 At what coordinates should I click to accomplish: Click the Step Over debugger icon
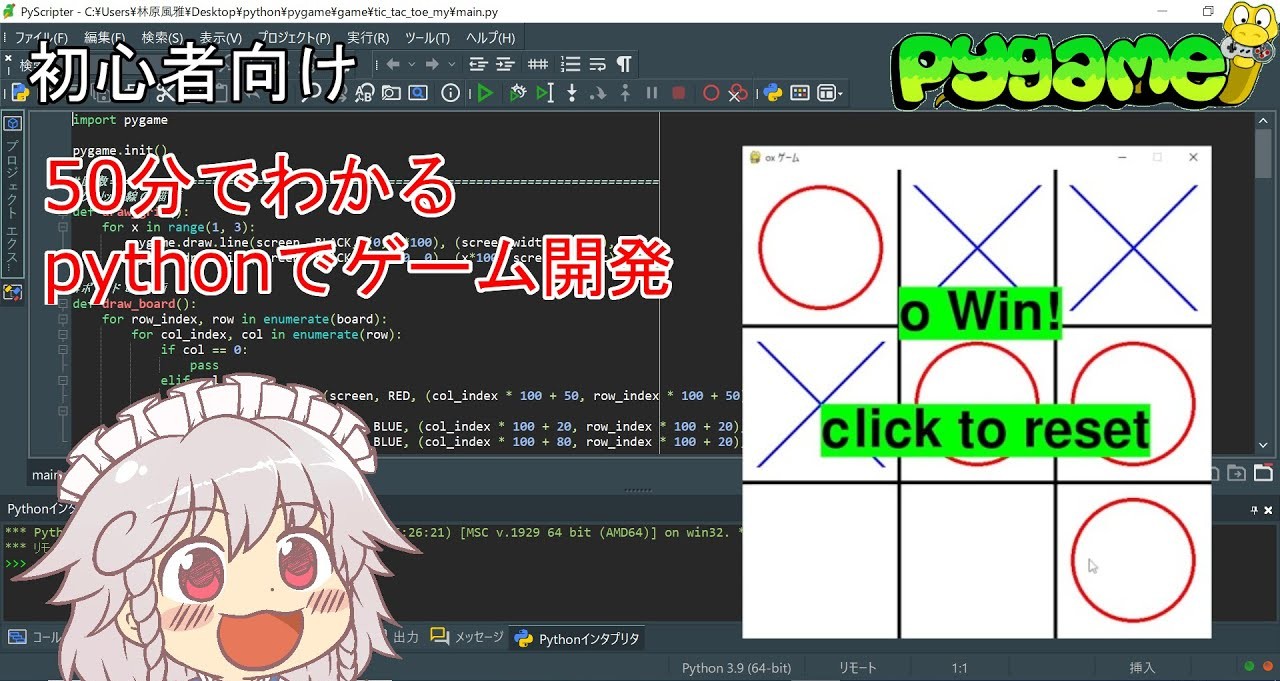coord(598,93)
